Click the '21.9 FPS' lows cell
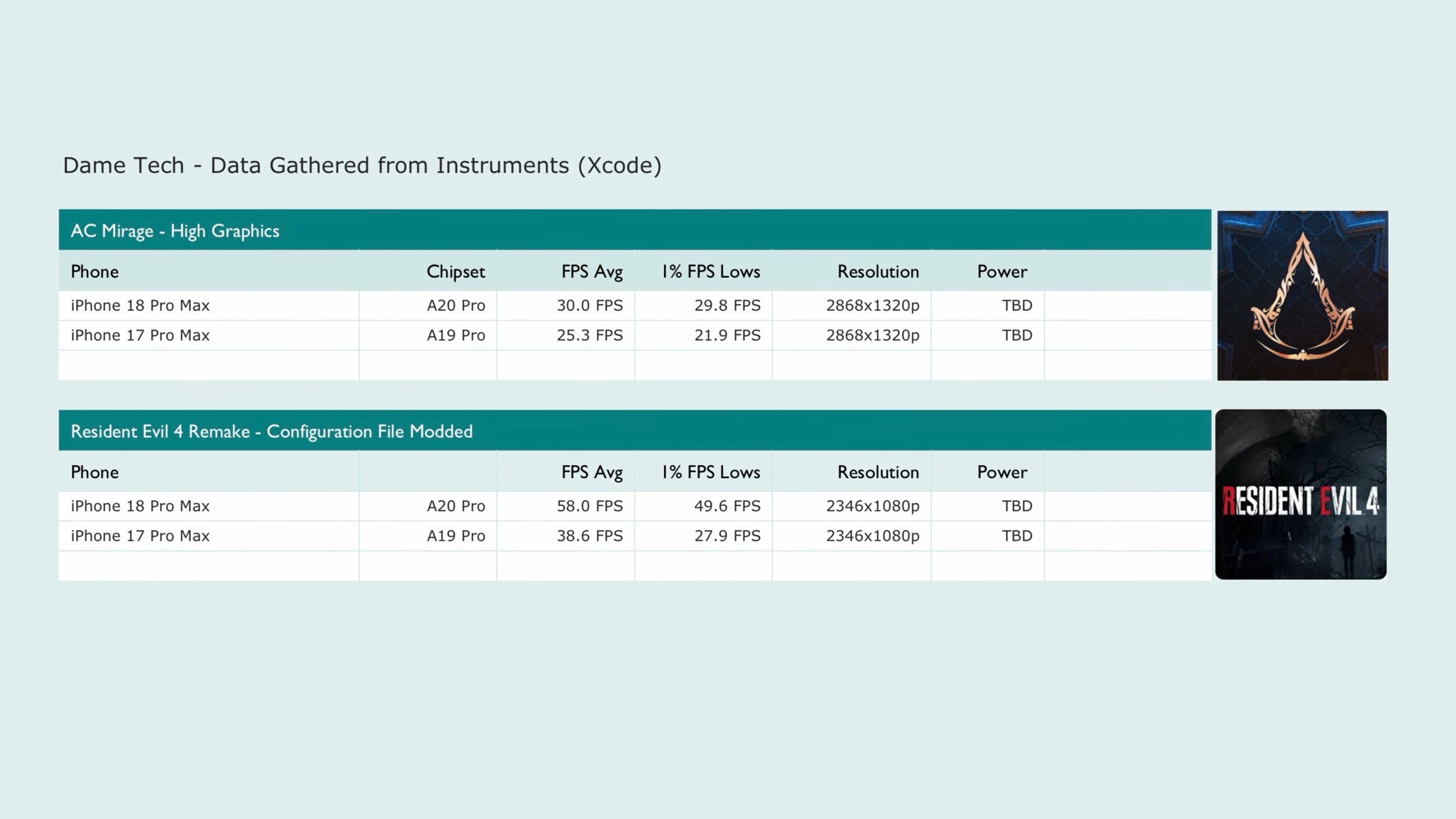Screen dimensions: 1456x819 [x=727, y=335]
